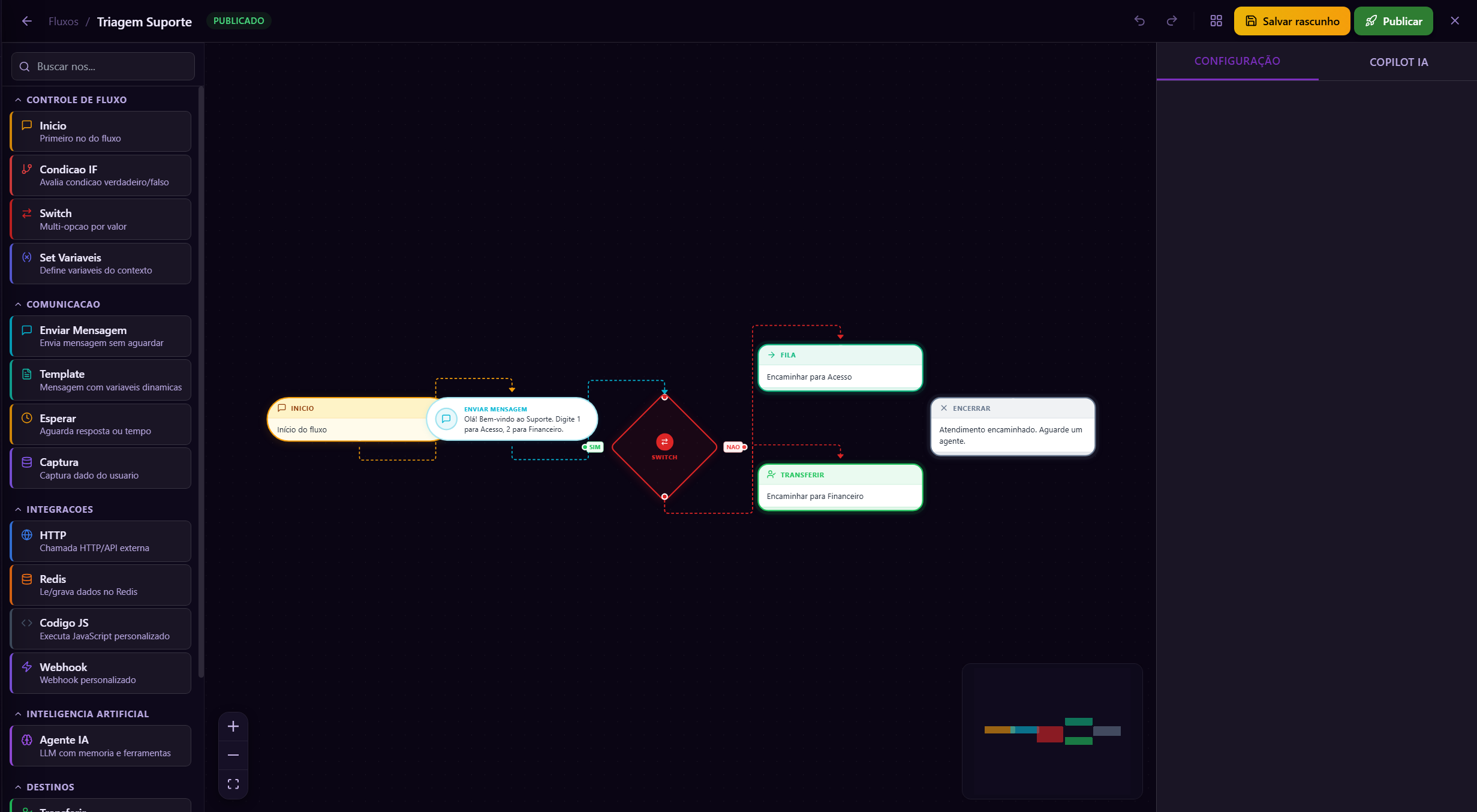Switch to the COPILOT IA tab
1477x812 pixels.
coord(1398,62)
